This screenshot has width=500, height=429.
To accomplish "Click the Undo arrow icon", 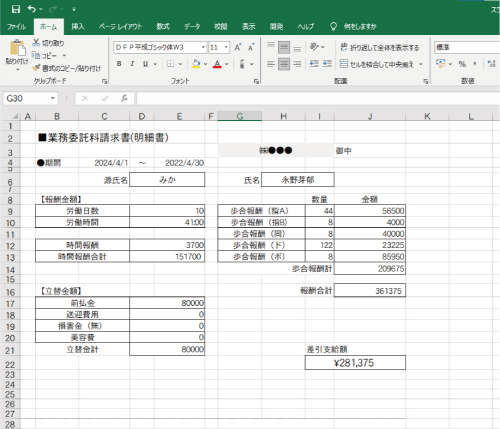I will click(32, 9).
